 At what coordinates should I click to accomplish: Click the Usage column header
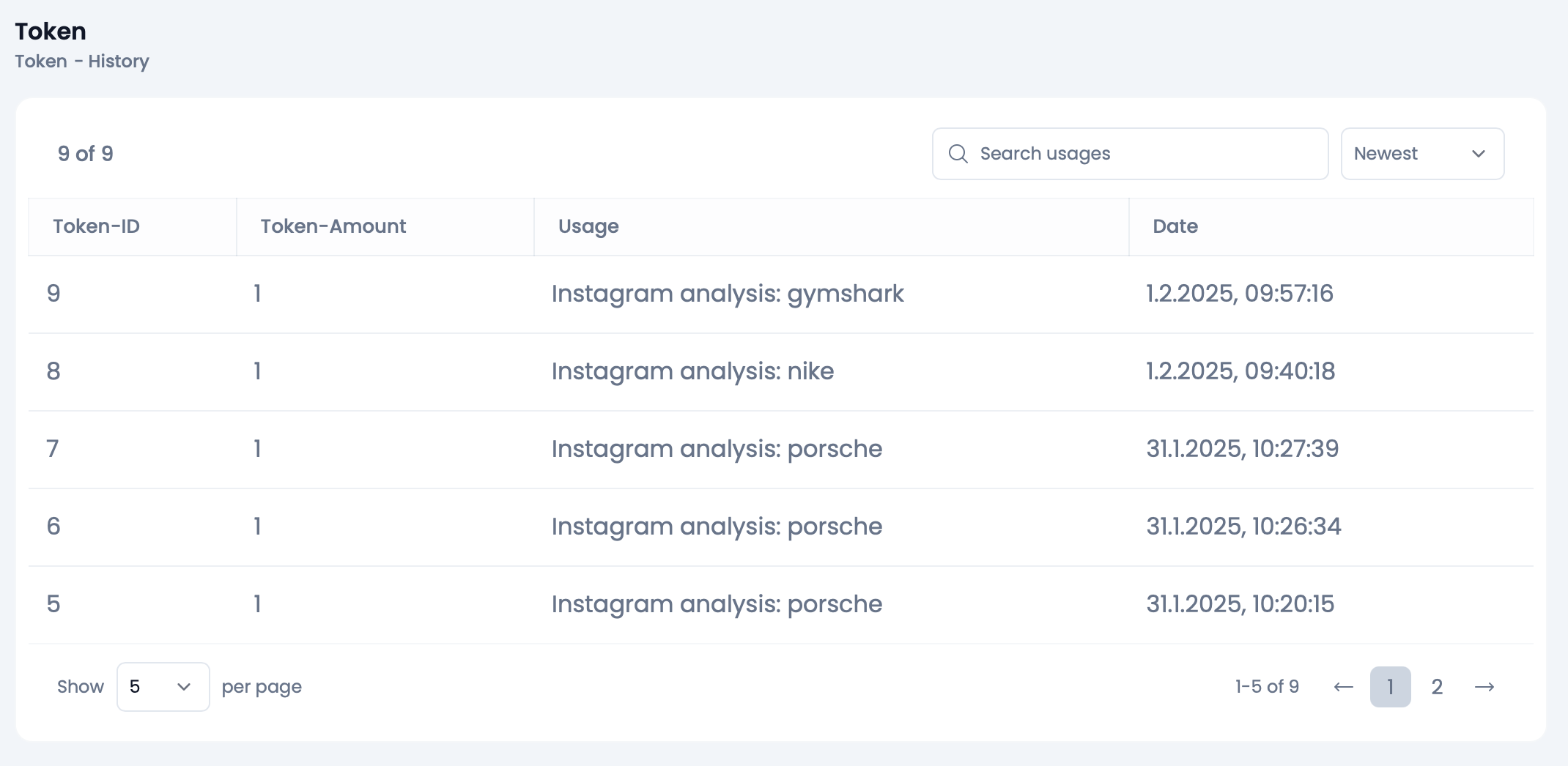click(588, 226)
